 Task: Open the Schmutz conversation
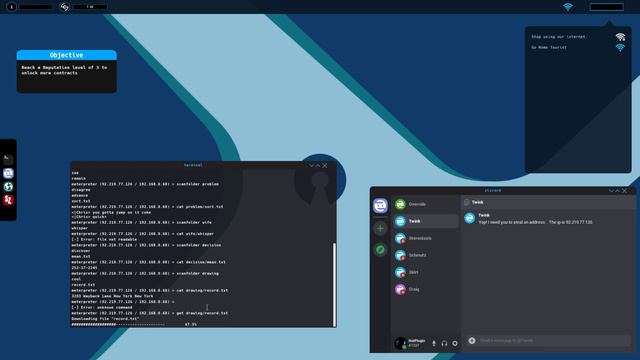pyautogui.click(x=426, y=255)
